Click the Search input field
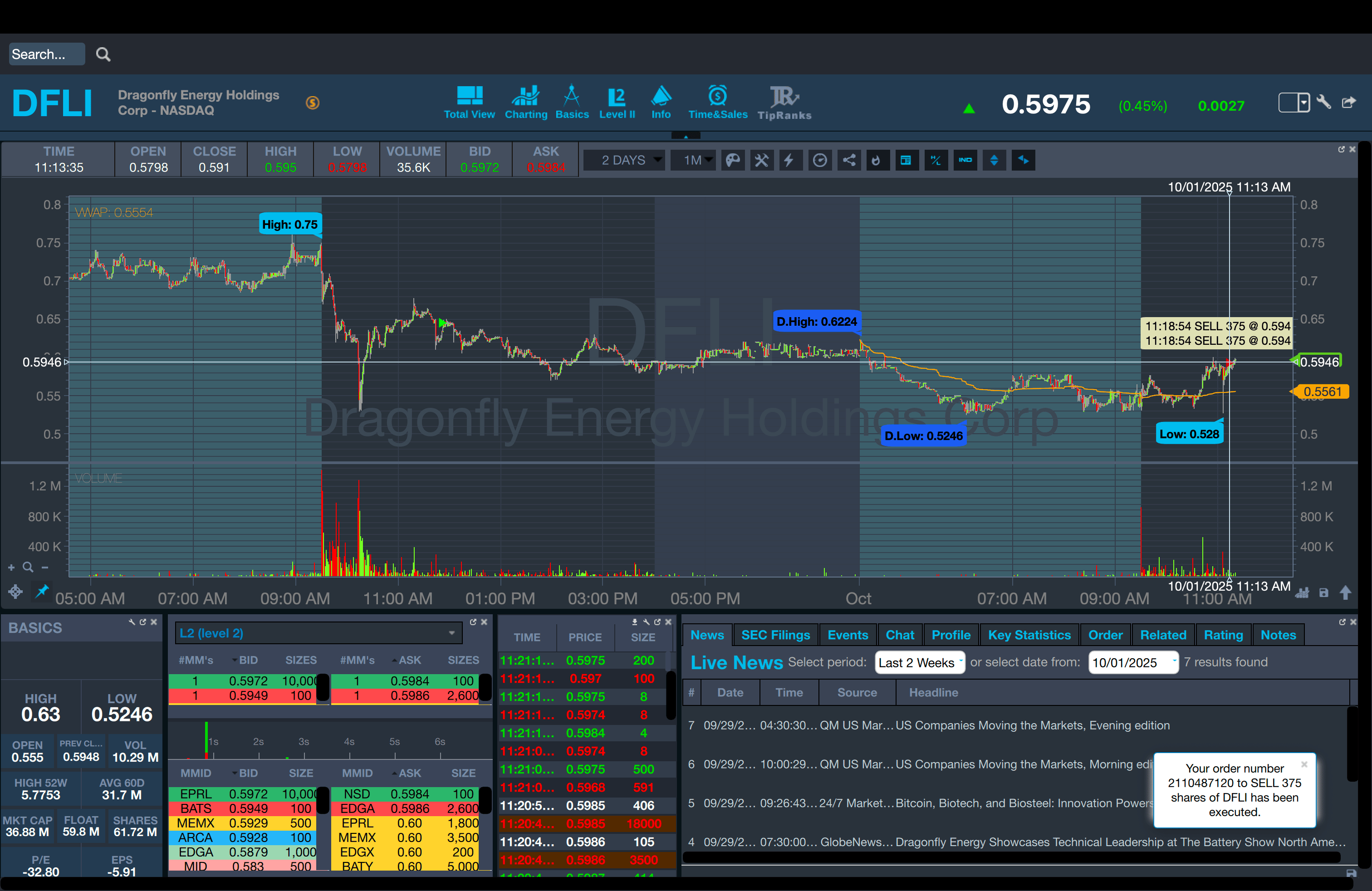Image resolution: width=1372 pixels, height=891 pixels. pyautogui.click(x=47, y=54)
